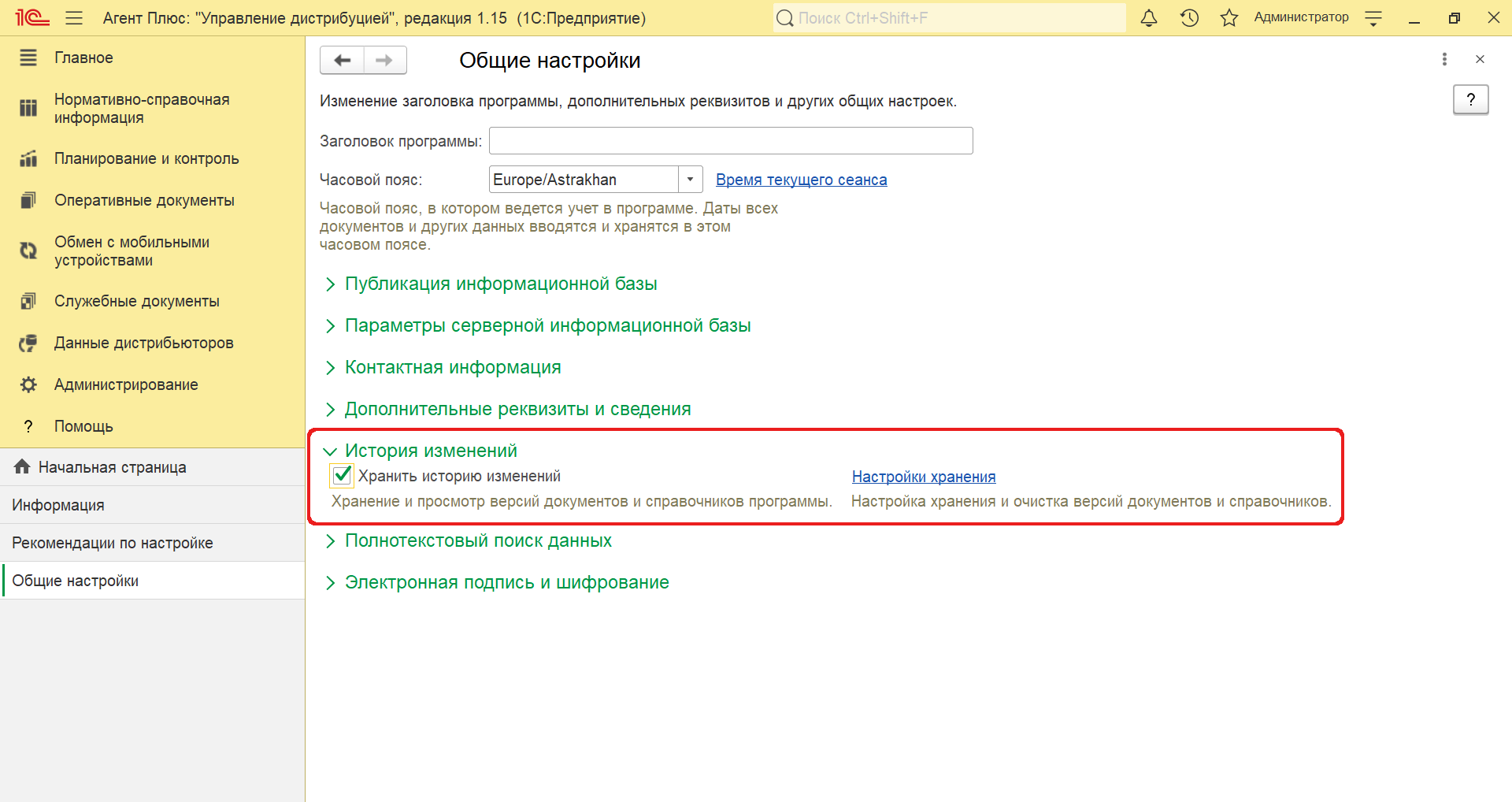1512x802 pixels.
Task: Expand Дополнительные реквизиты и сведения group
Action: click(508, 409)
